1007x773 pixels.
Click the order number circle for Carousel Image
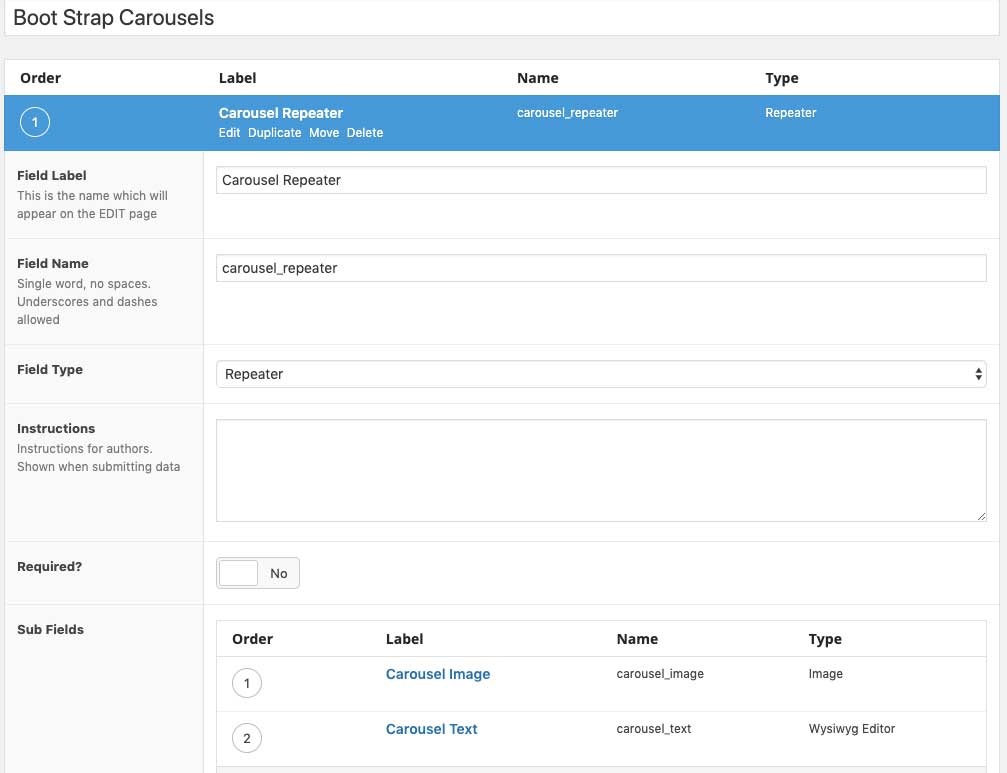246,683
